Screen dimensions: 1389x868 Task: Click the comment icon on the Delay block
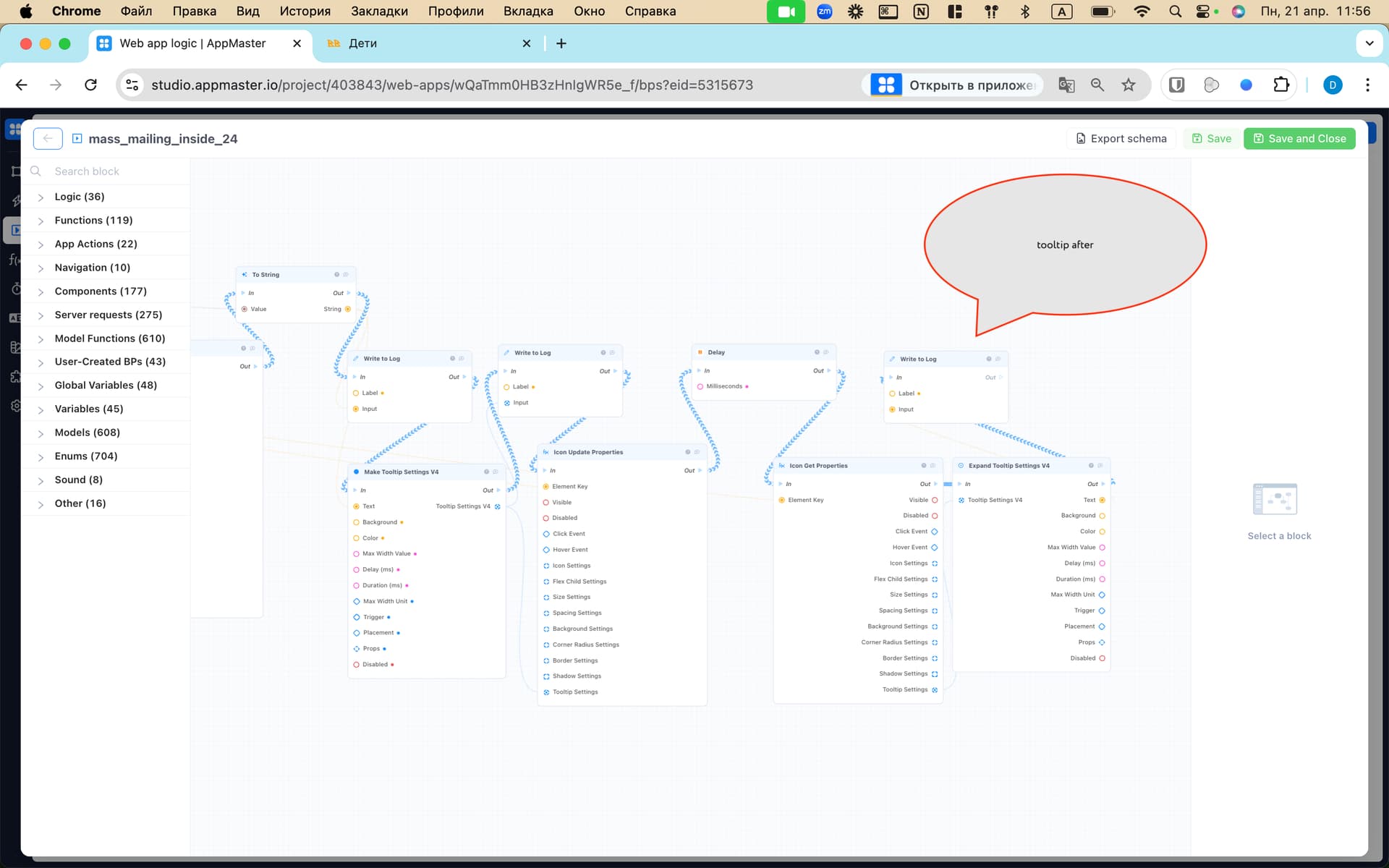(826, 352)
